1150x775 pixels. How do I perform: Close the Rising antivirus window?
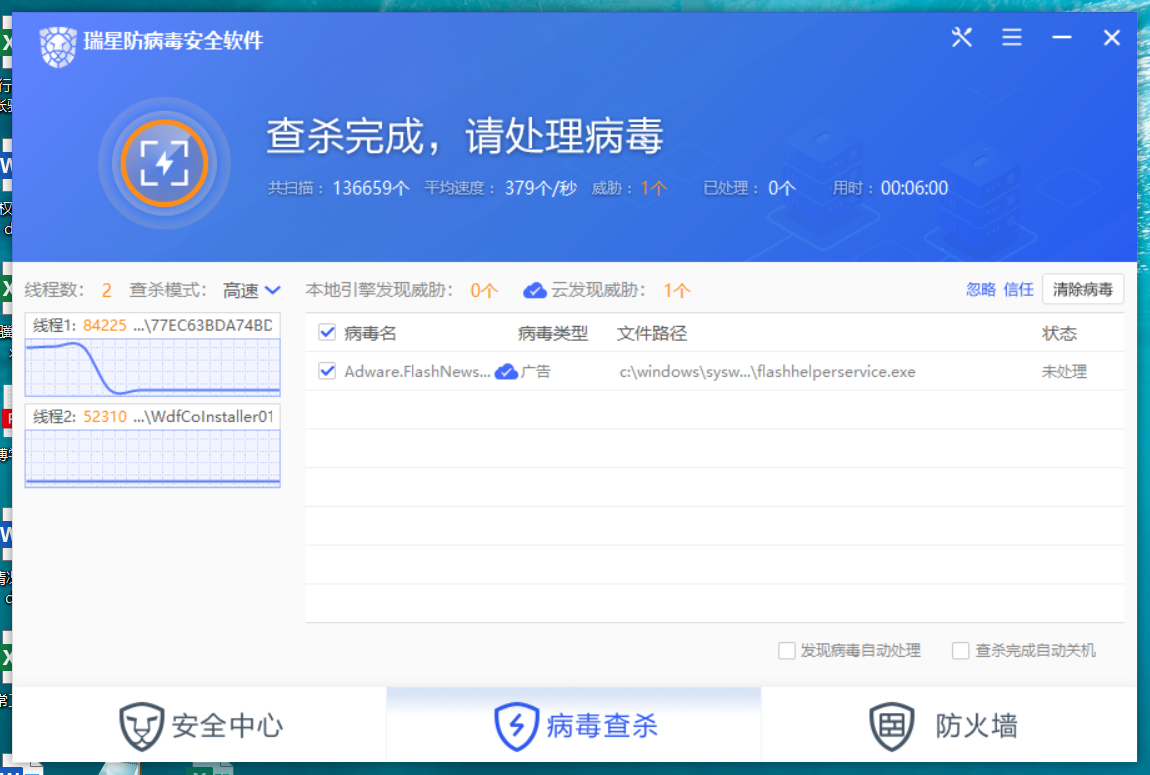pos(1111,37)
